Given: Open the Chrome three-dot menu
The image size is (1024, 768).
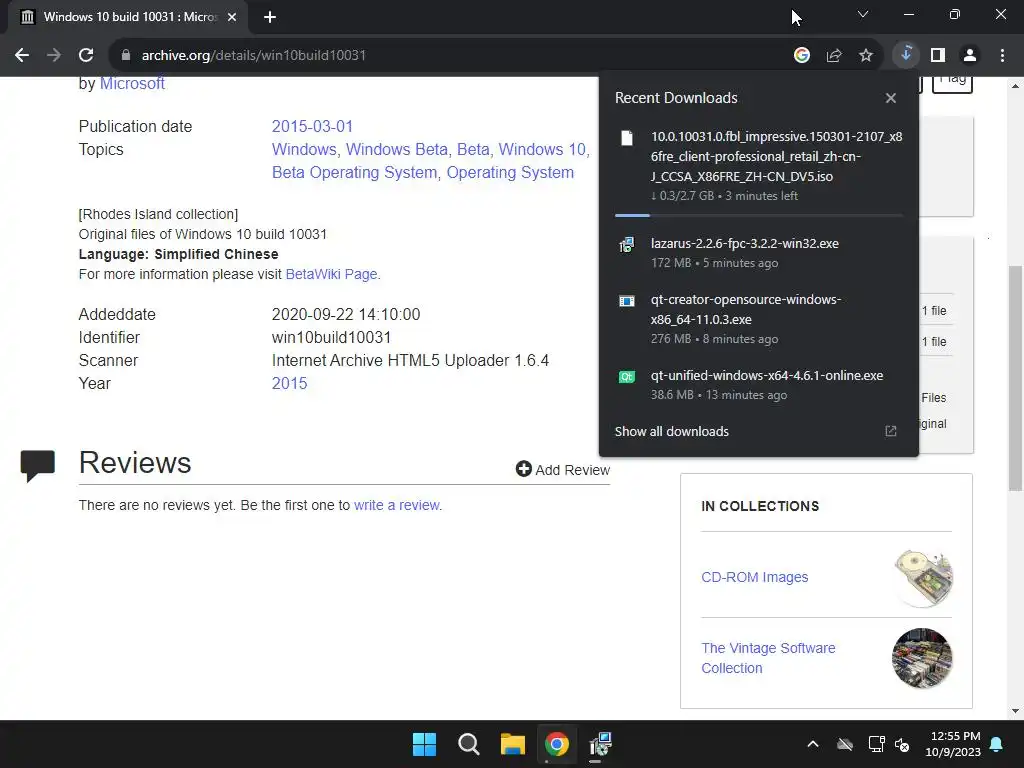Looking at the screenshot, I should point(1002,56).
